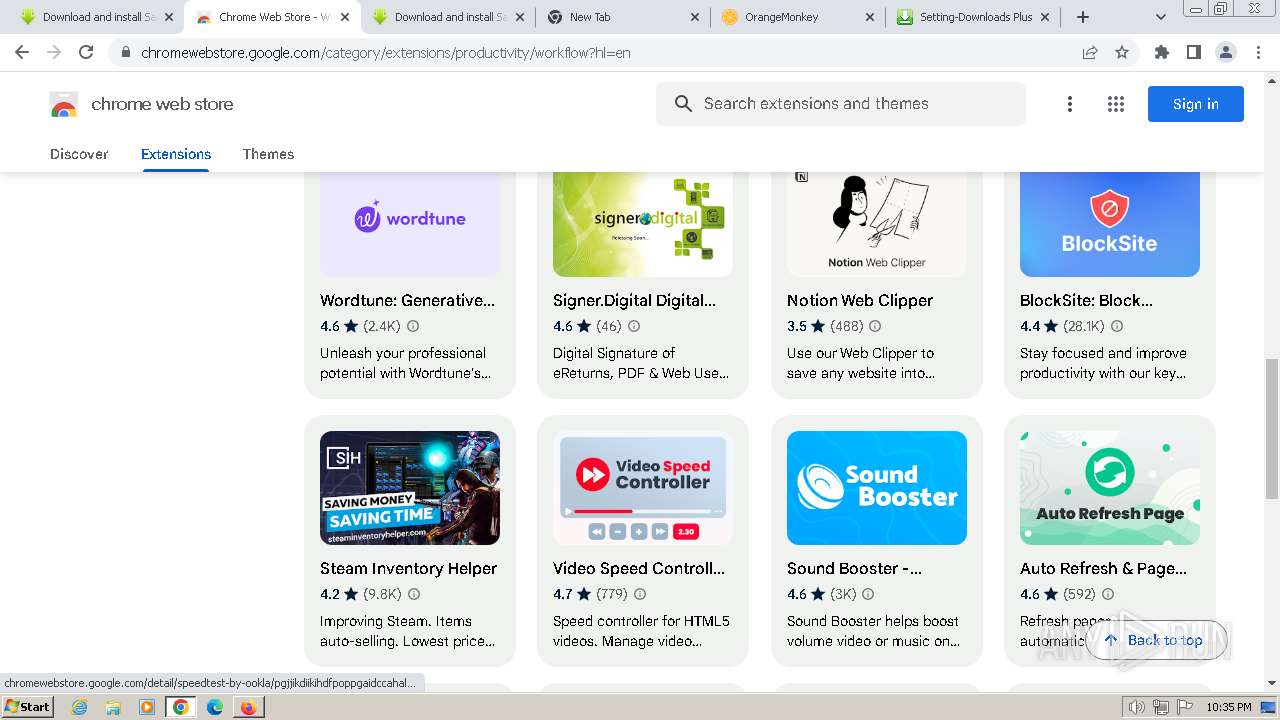Screen dimensions: 1280x720
Task: Click the Sound Booster thumbnail image
Action: tap(877, 488)
